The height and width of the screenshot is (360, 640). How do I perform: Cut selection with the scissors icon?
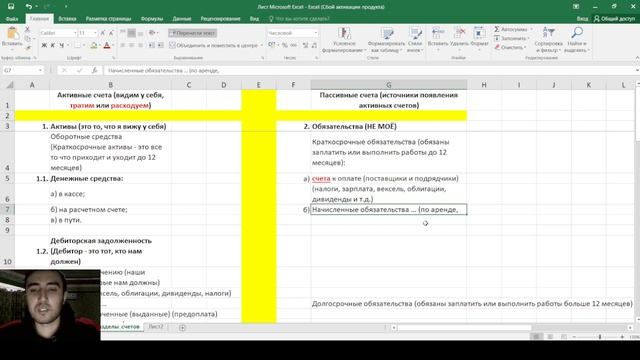pyautogui.click(x=27, y=29)
